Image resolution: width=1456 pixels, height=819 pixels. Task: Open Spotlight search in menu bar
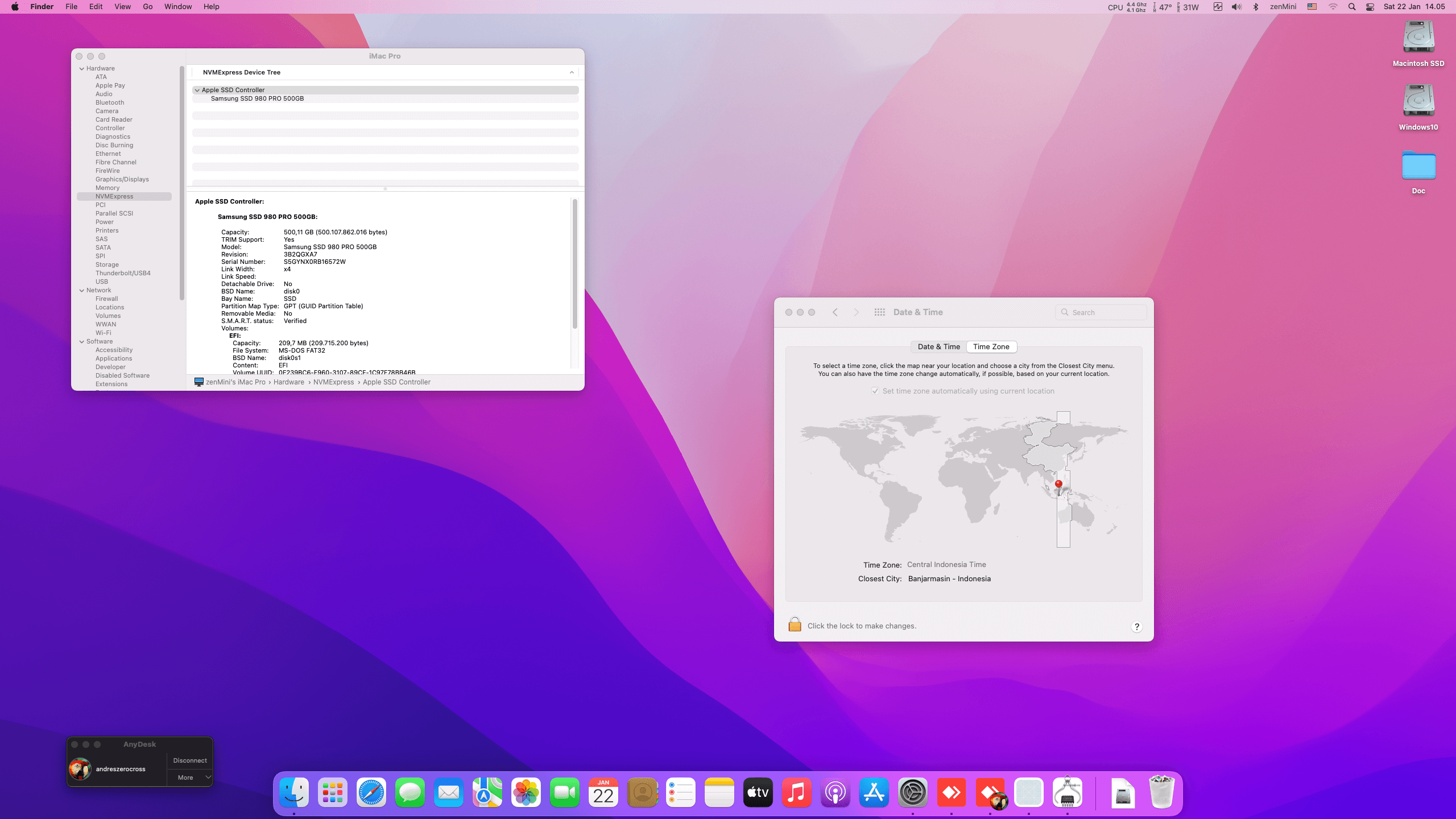coord(1352,7)
